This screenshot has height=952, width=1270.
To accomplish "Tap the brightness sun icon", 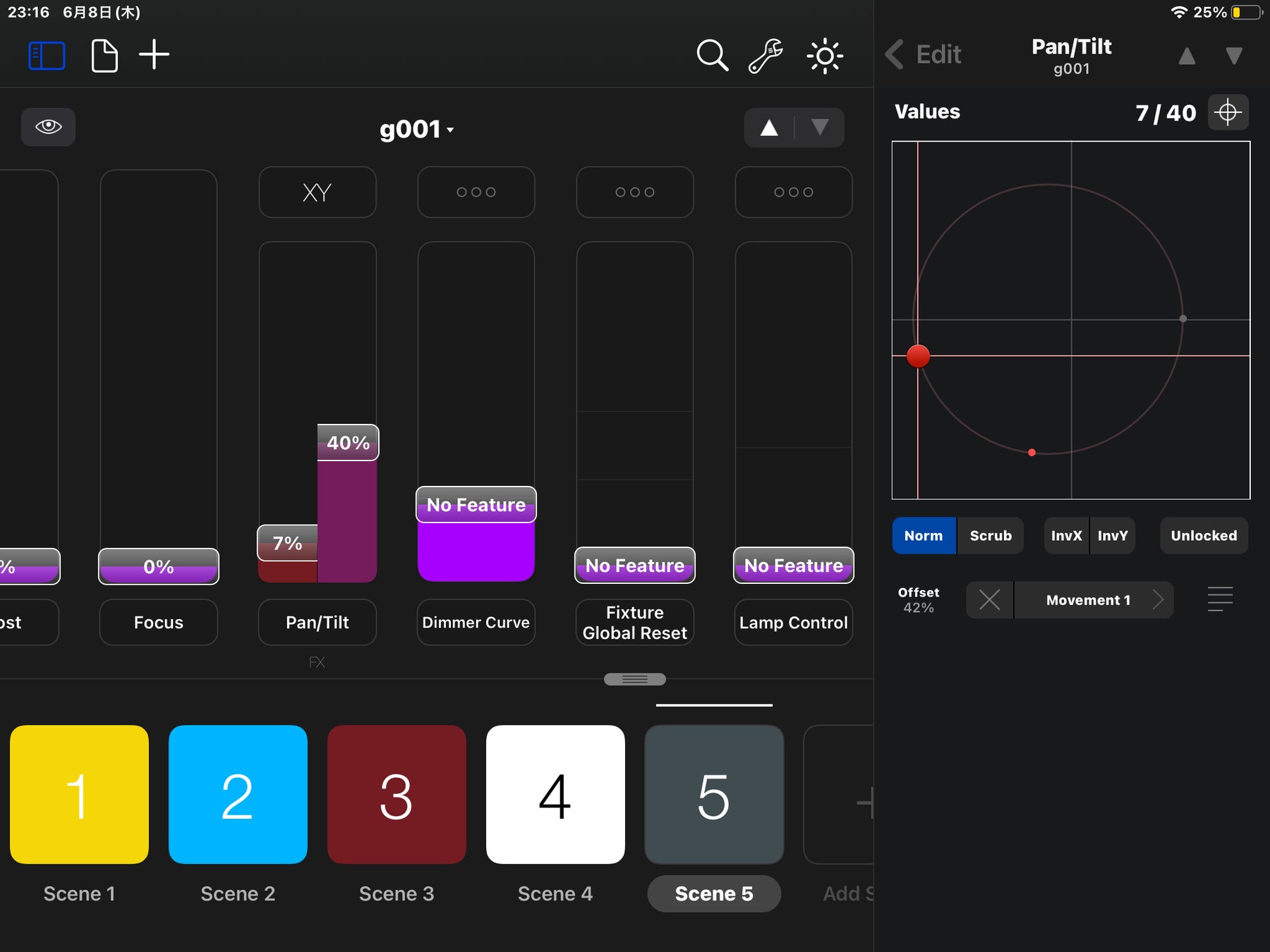I will coord(825,56).
